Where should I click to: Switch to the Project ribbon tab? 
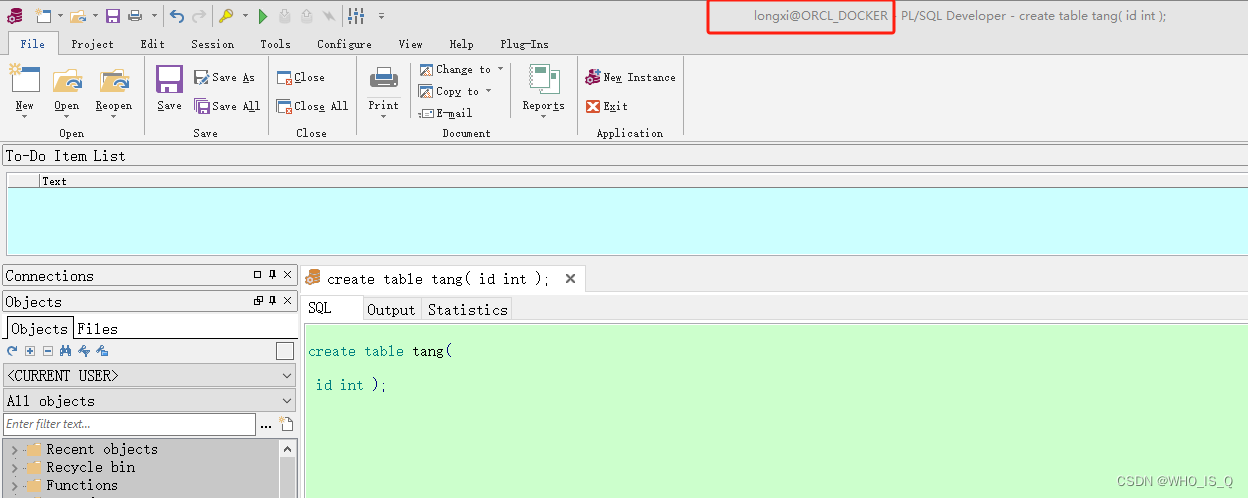tap(93, 44)
